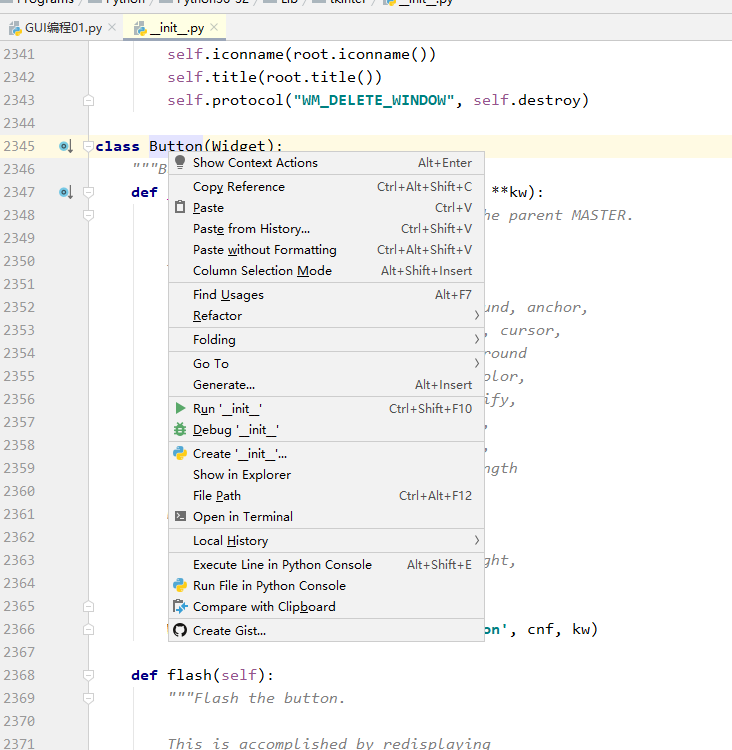Click the terminal icon beside Open in Terminal
Image resolution: width=732 pixels, height=750 pixels.
[180, 516]
